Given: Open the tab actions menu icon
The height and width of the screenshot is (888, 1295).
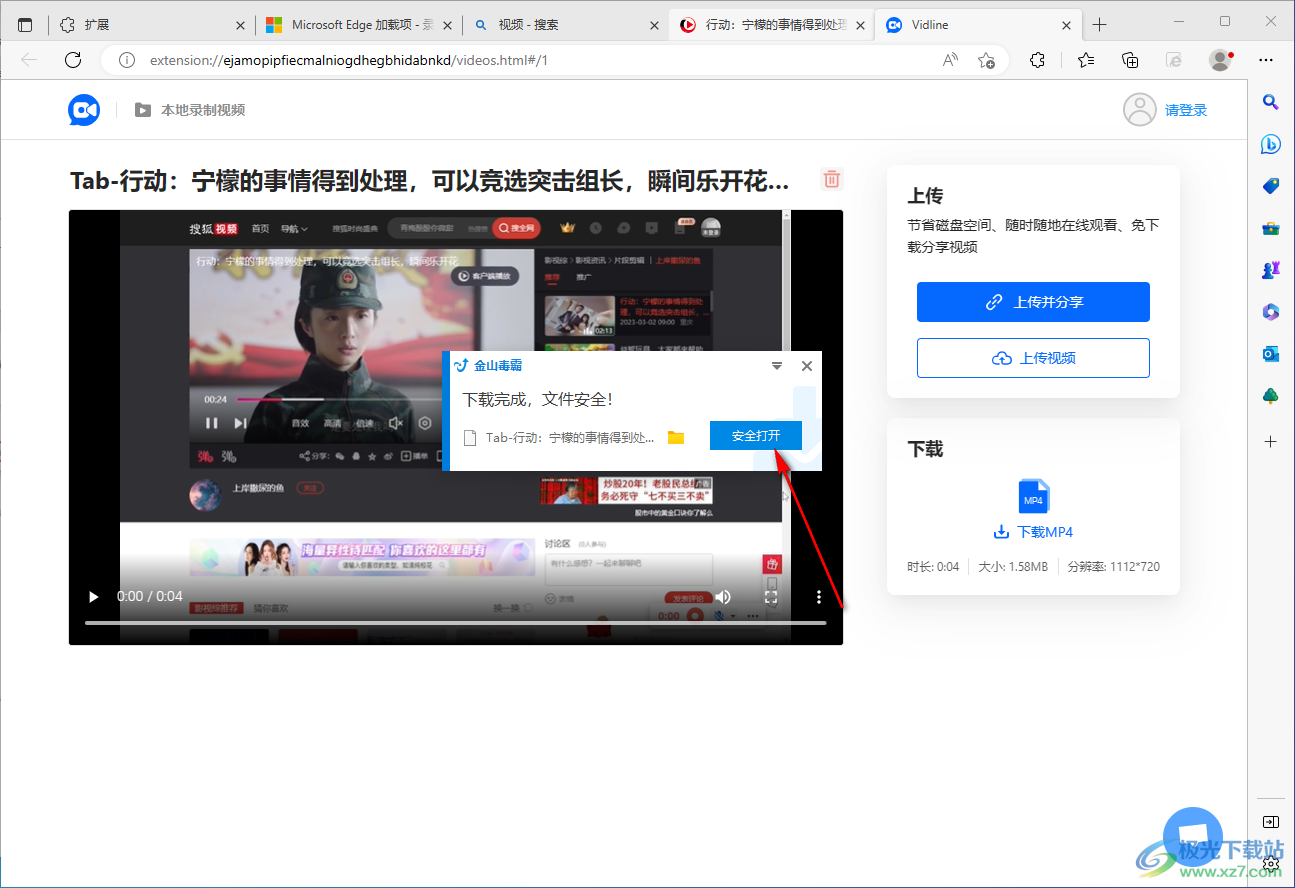Looking at the screenshot, I should (25, 25).
